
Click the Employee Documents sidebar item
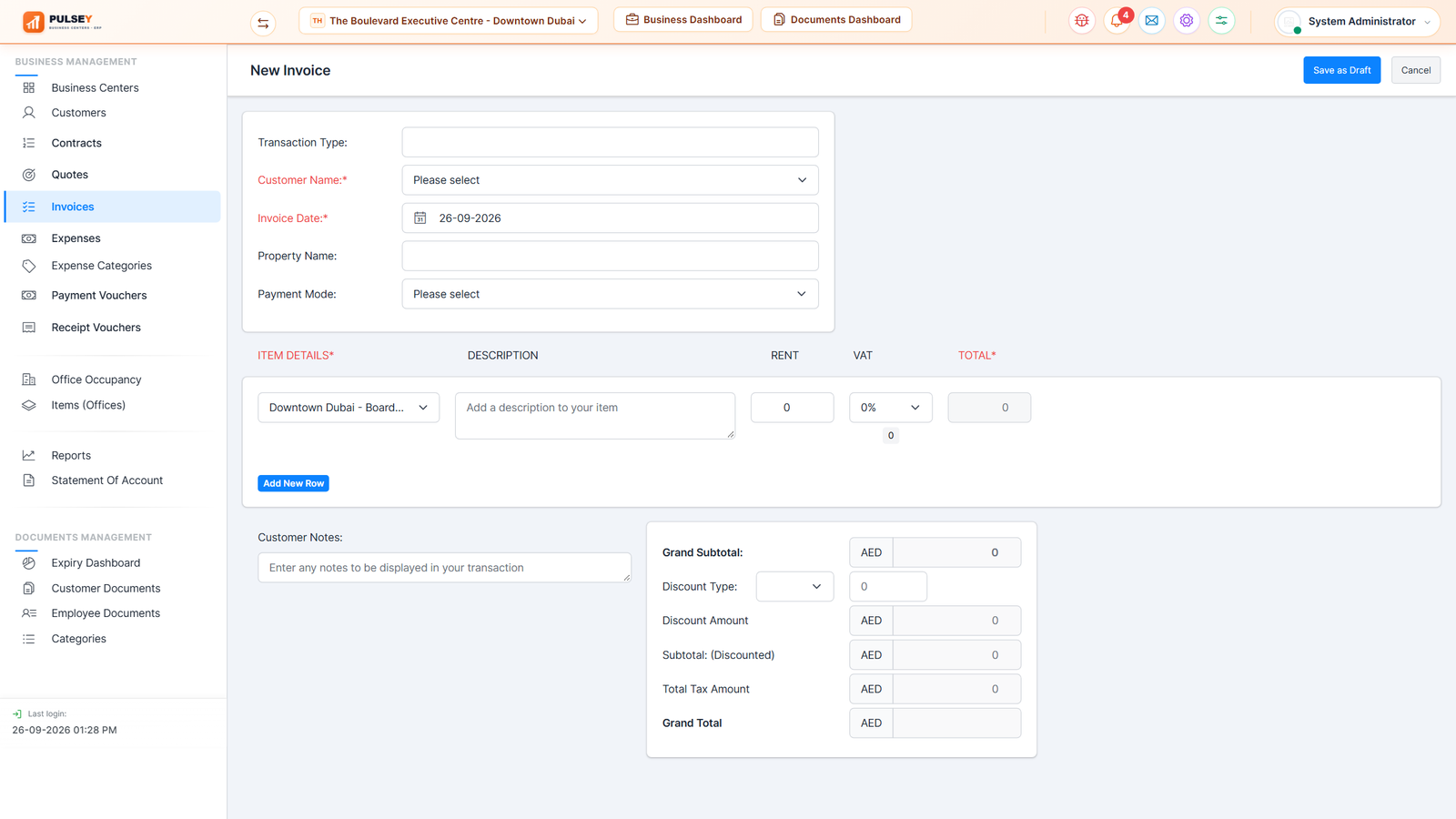click(106, 613)
